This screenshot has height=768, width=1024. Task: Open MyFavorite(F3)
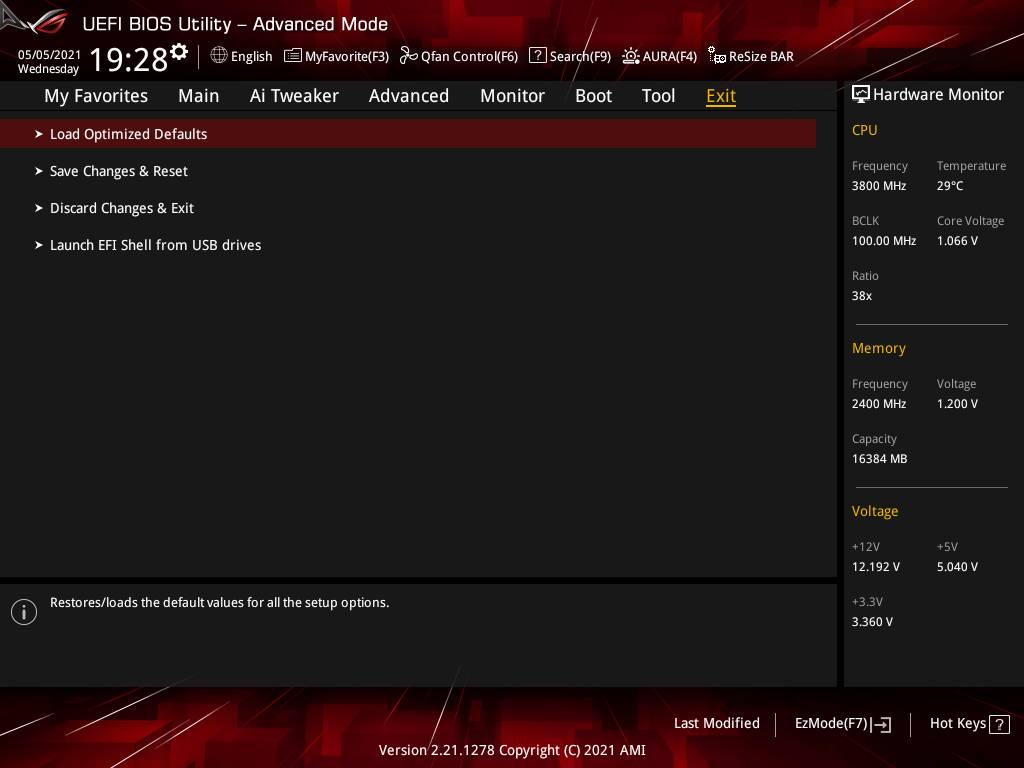coord(347,57)
